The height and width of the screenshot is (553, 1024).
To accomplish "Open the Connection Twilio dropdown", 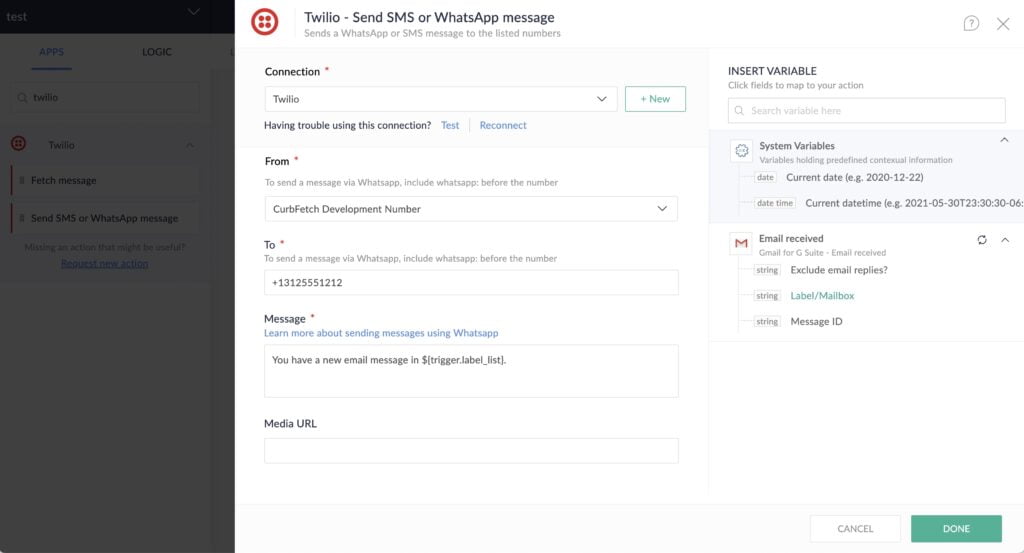I will (x=441, y=99).
